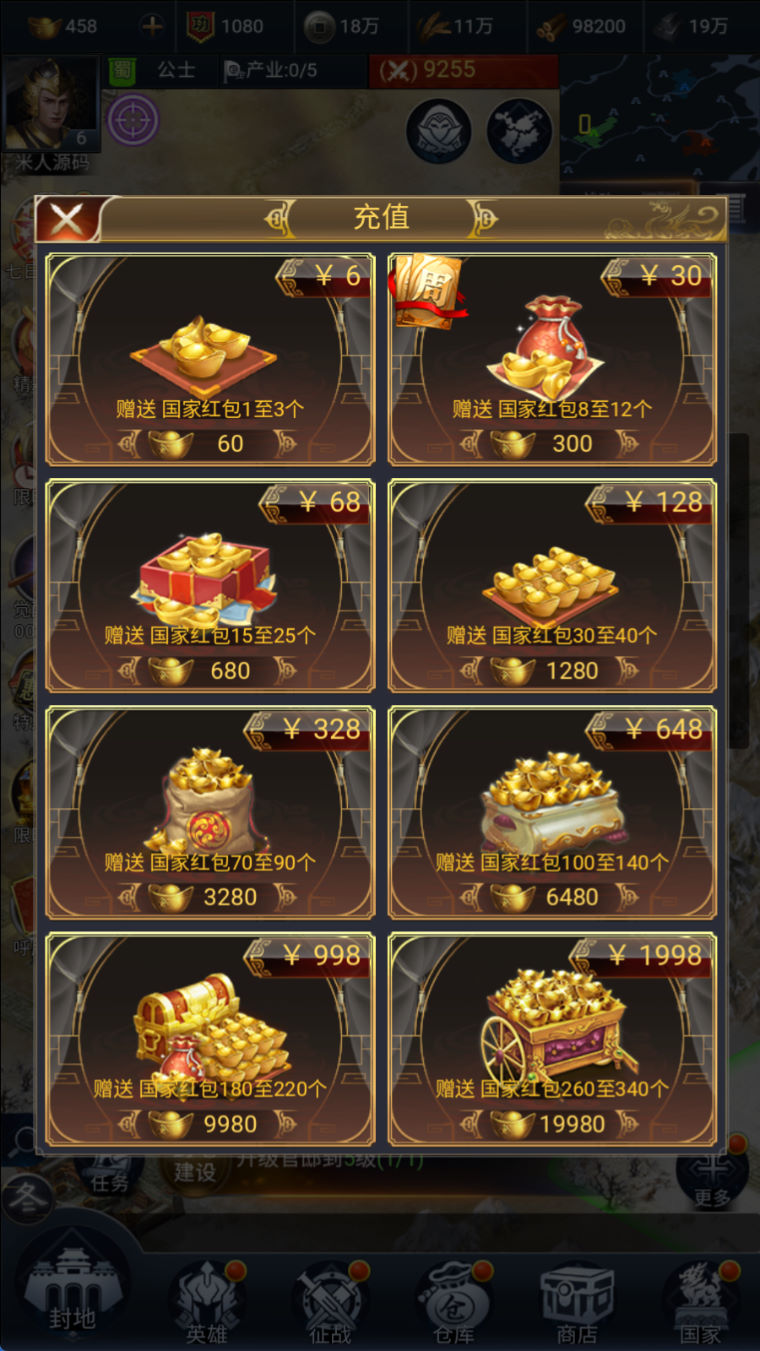Open the 仓库 warehouse icon
The width and height of the screenshot is (760, 1351).
point(454,1300)
